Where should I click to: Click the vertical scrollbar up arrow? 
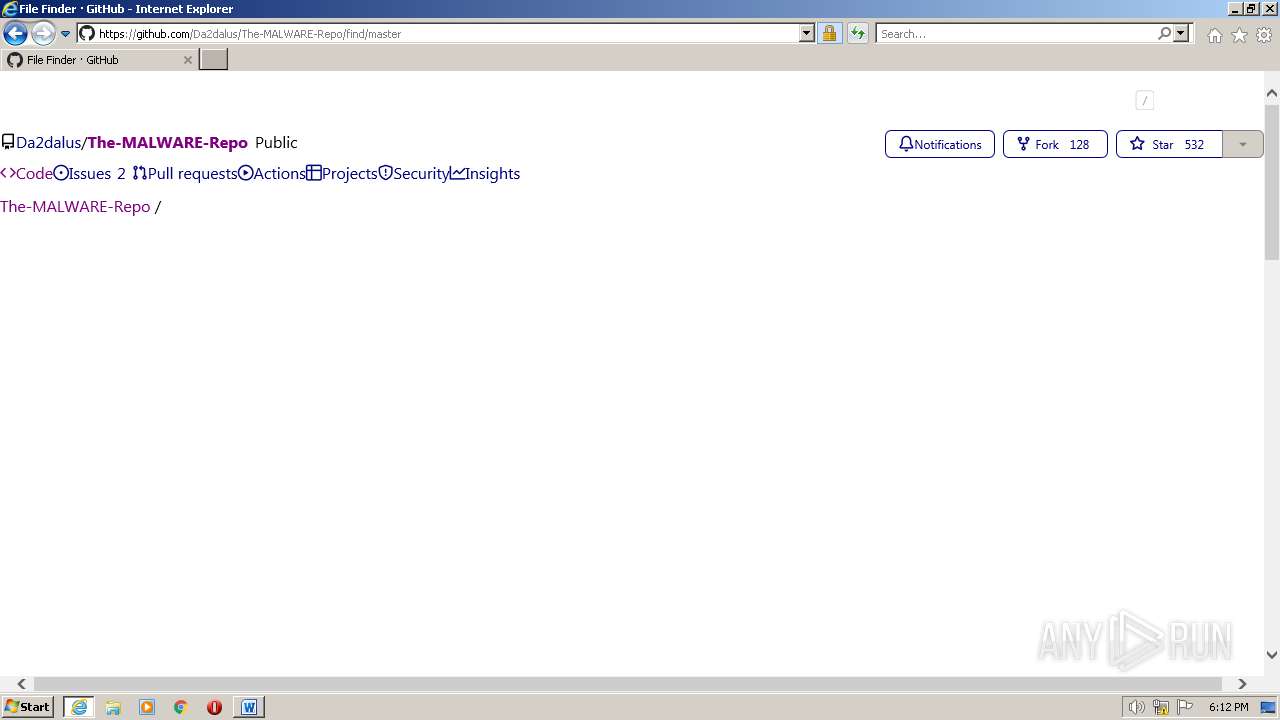click(1272, 93)
